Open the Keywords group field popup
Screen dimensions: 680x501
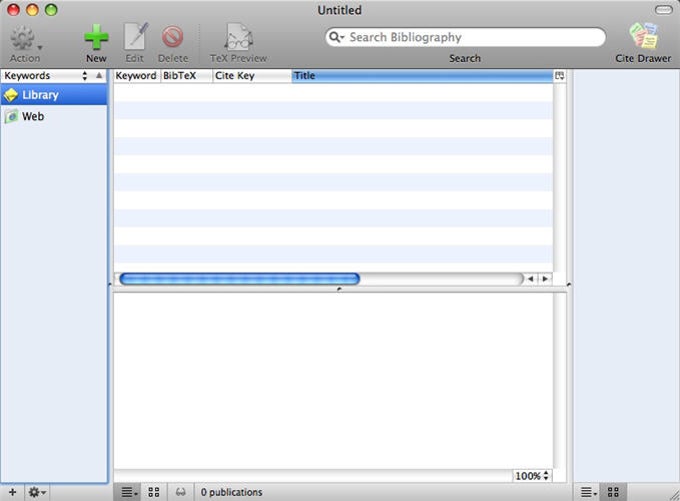click(46, 76)
